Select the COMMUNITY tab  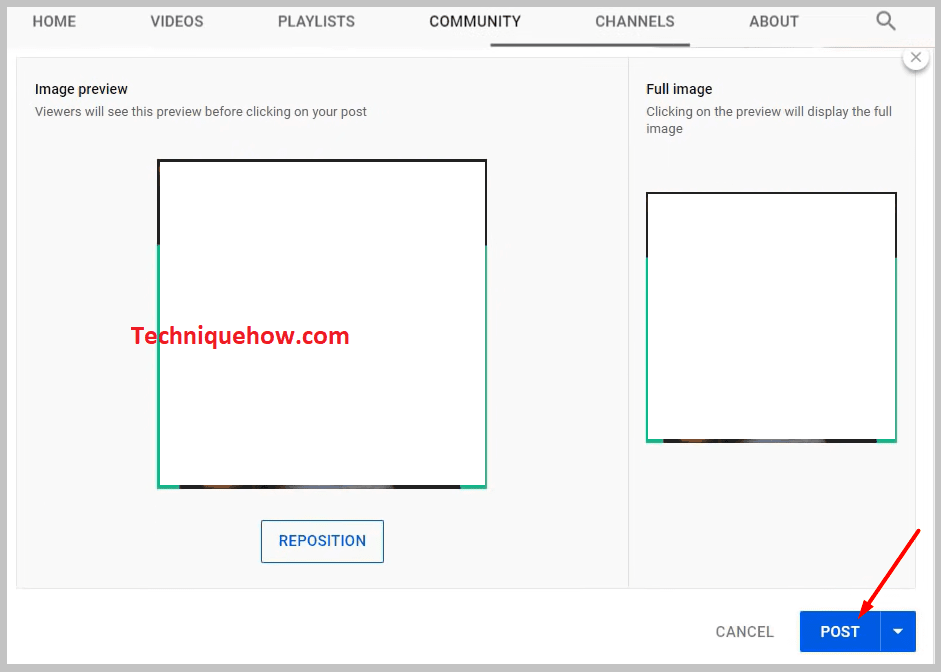475,22
